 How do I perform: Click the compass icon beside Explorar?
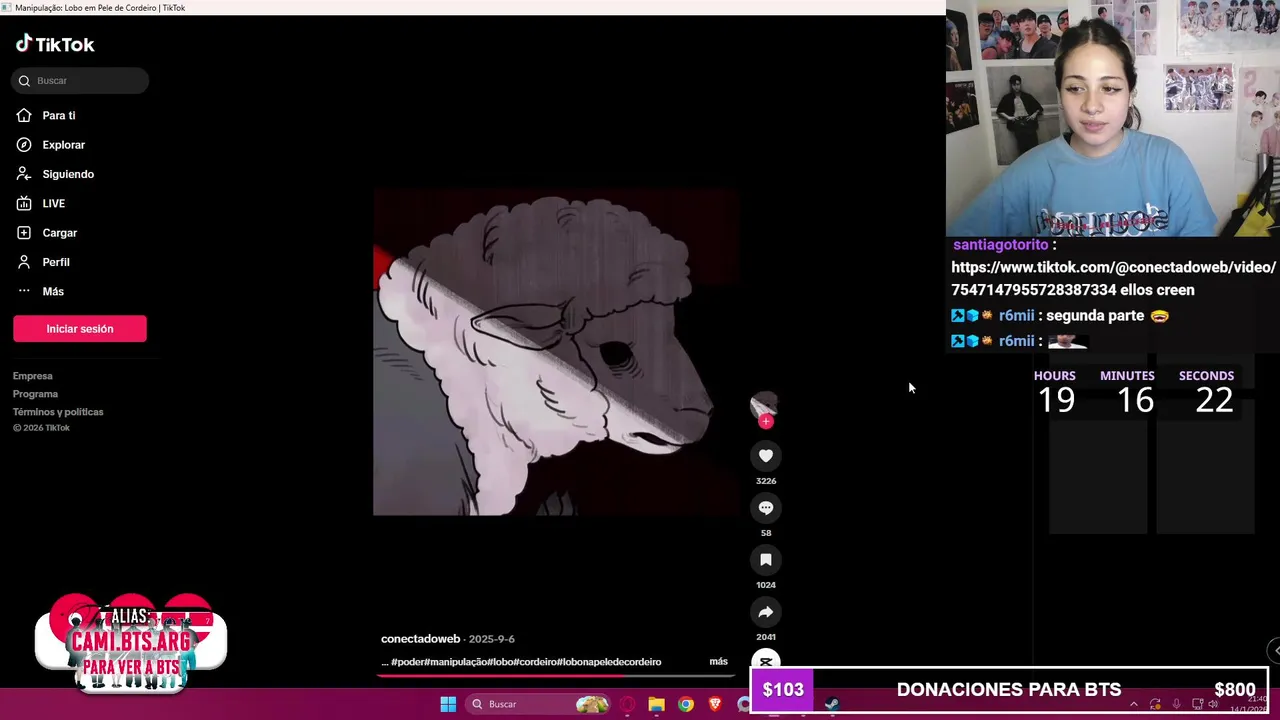(24, 145)
